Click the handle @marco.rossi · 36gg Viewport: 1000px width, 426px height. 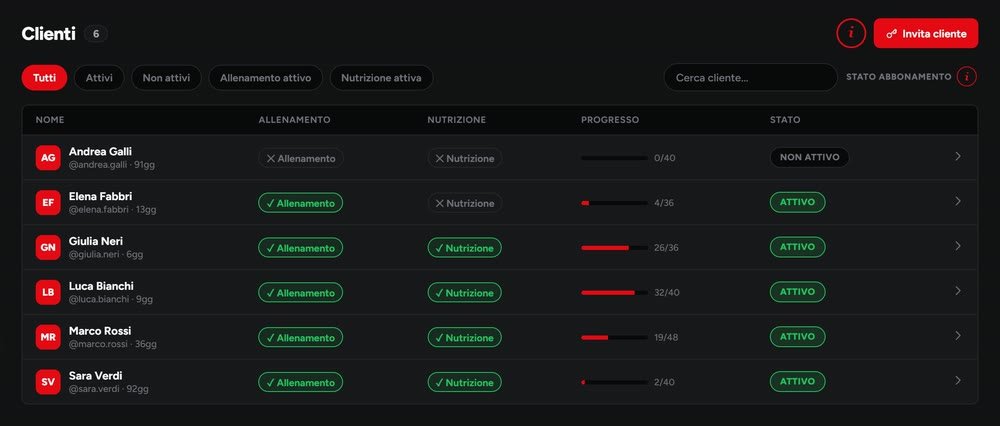click(x=113, y=344)
